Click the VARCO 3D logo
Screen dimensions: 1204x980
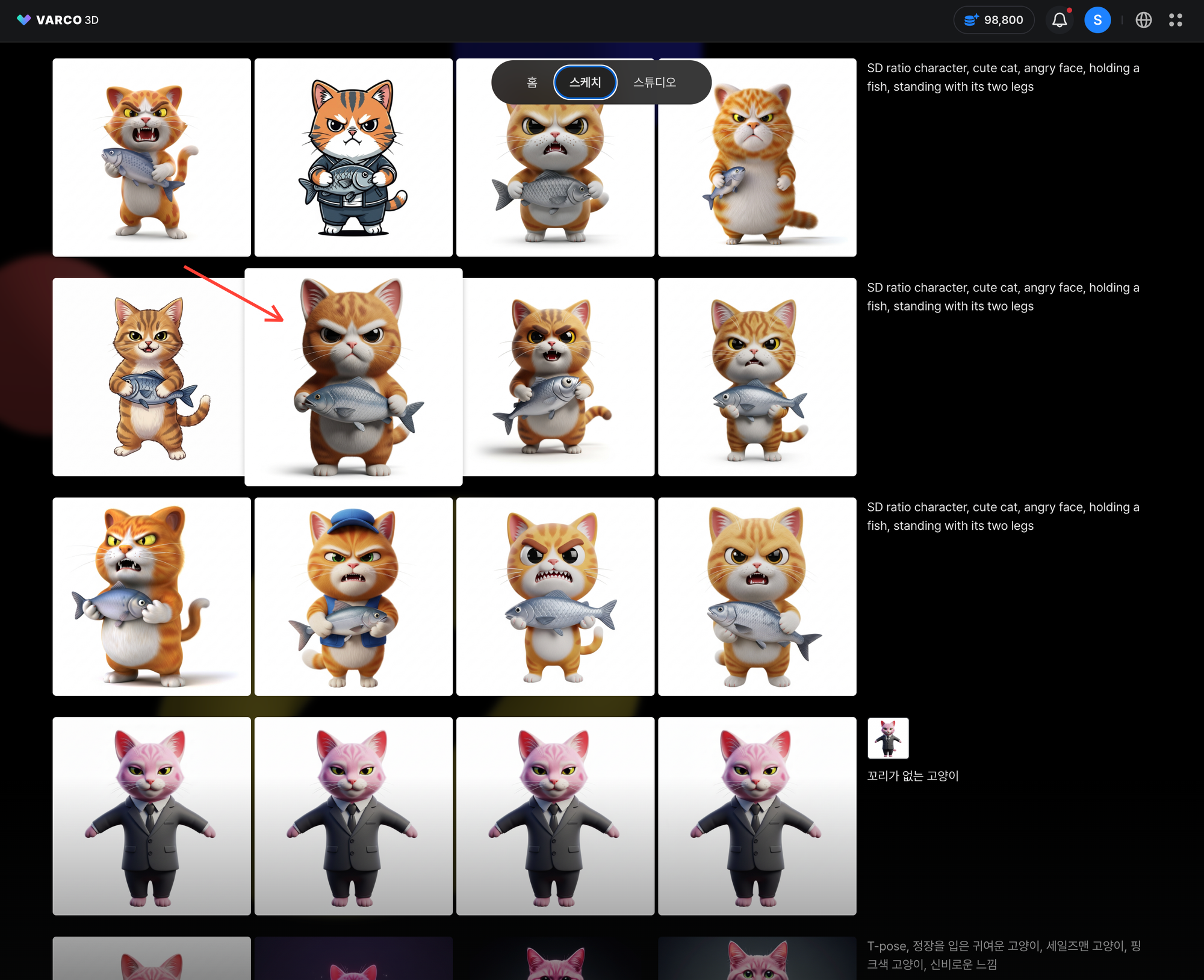[x=58, y=20]
